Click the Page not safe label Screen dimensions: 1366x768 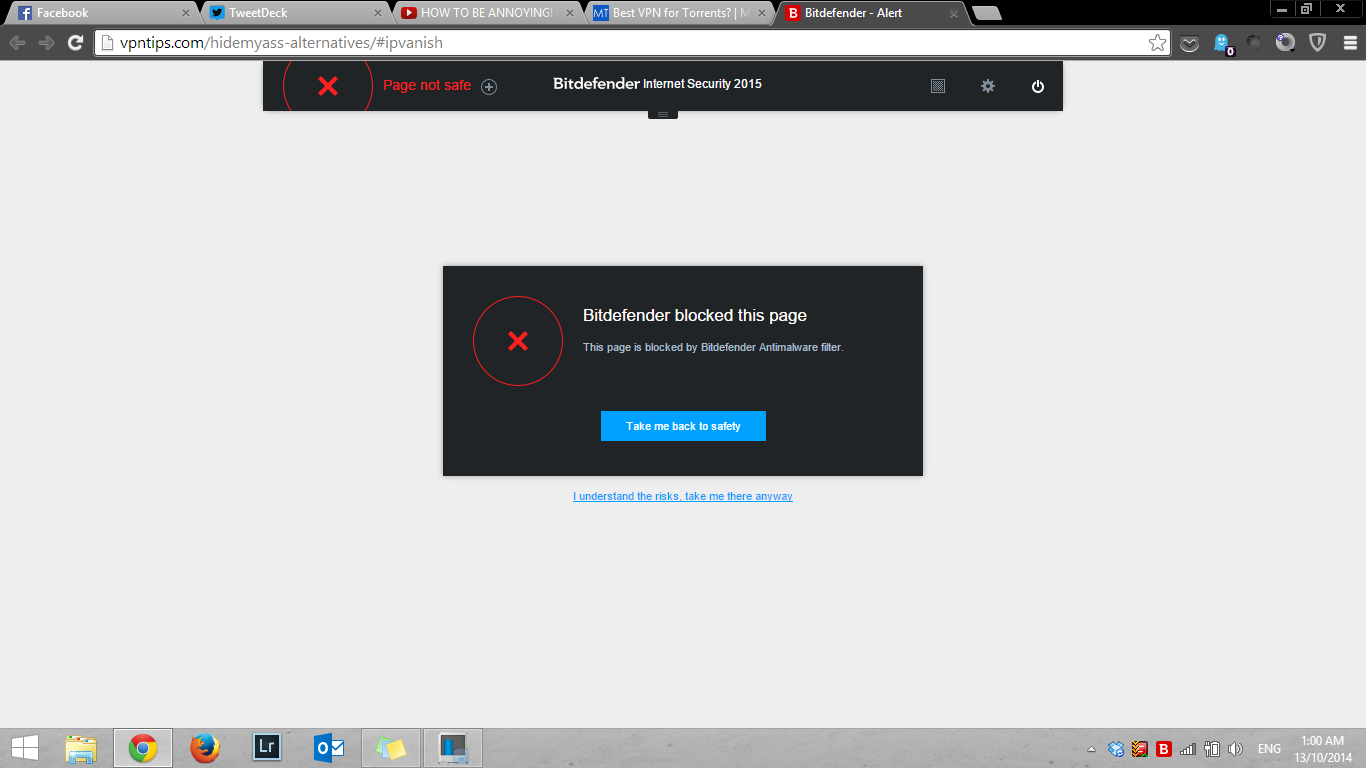[x=427, y=85]
